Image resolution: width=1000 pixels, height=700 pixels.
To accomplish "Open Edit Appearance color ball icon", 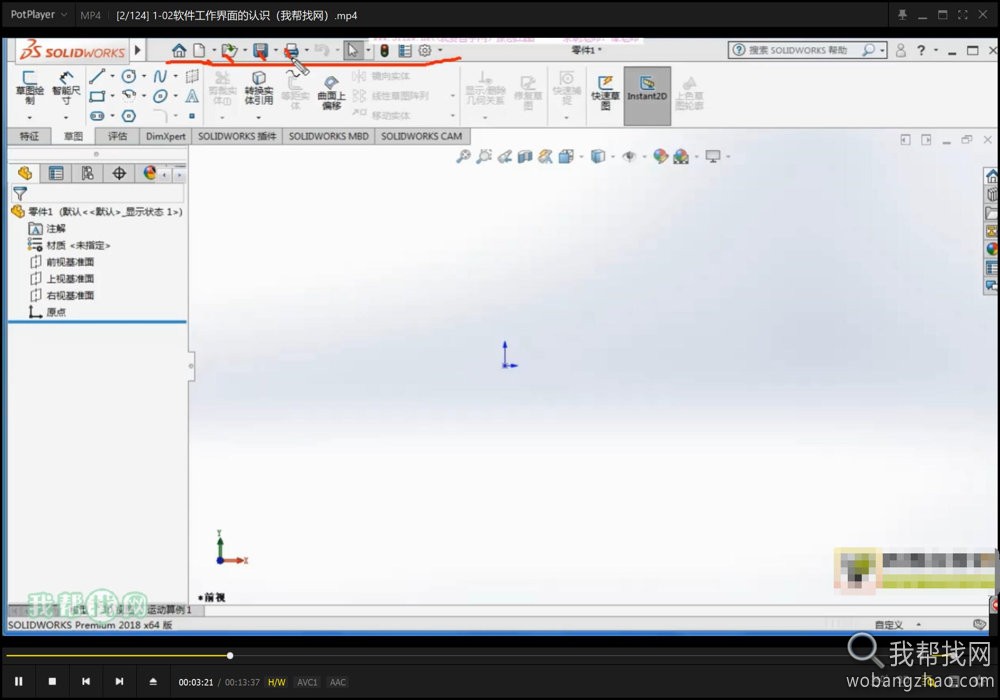I will click(x=660, y=156).
